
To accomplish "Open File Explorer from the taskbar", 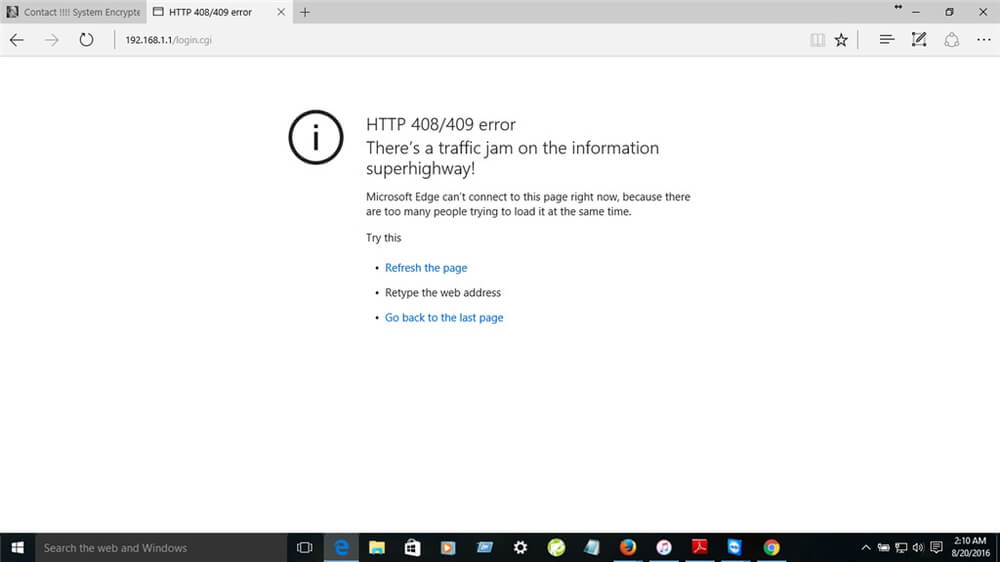I will coord(377,548).
